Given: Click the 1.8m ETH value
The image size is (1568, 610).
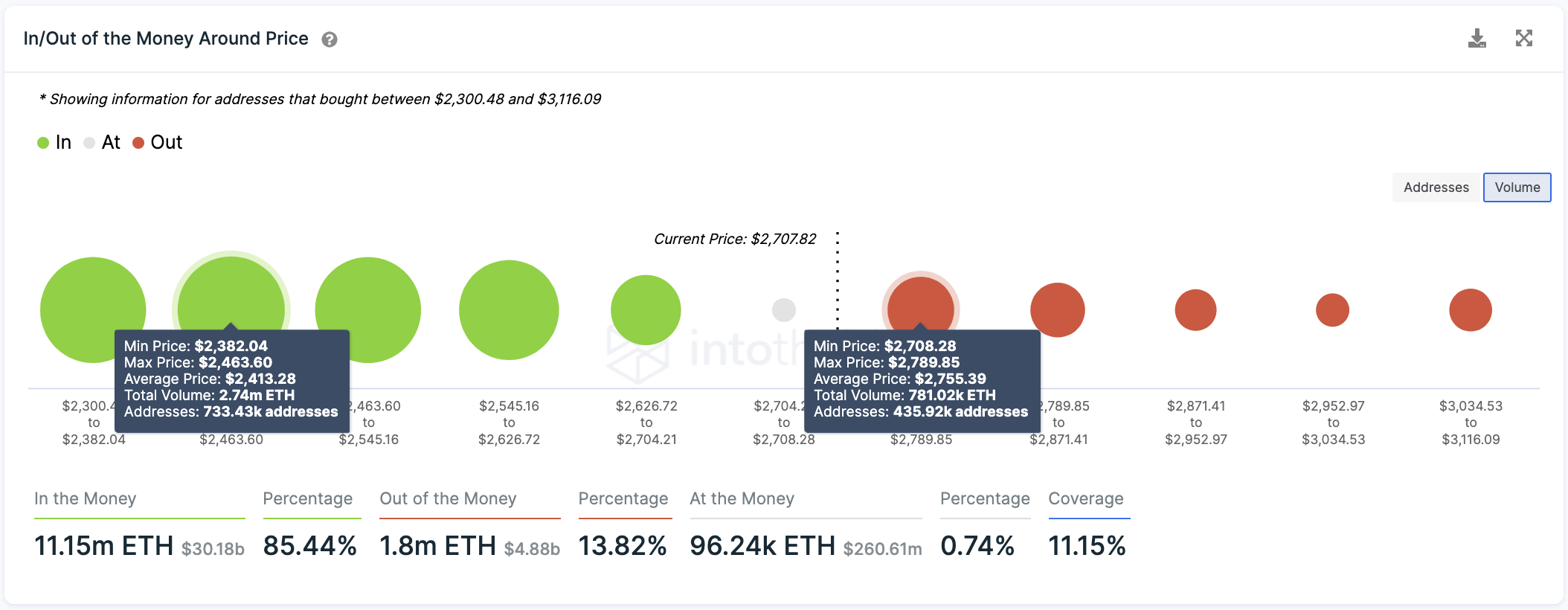Looking at the screenshot, I should pyautogui.click(x=437, y=546).
